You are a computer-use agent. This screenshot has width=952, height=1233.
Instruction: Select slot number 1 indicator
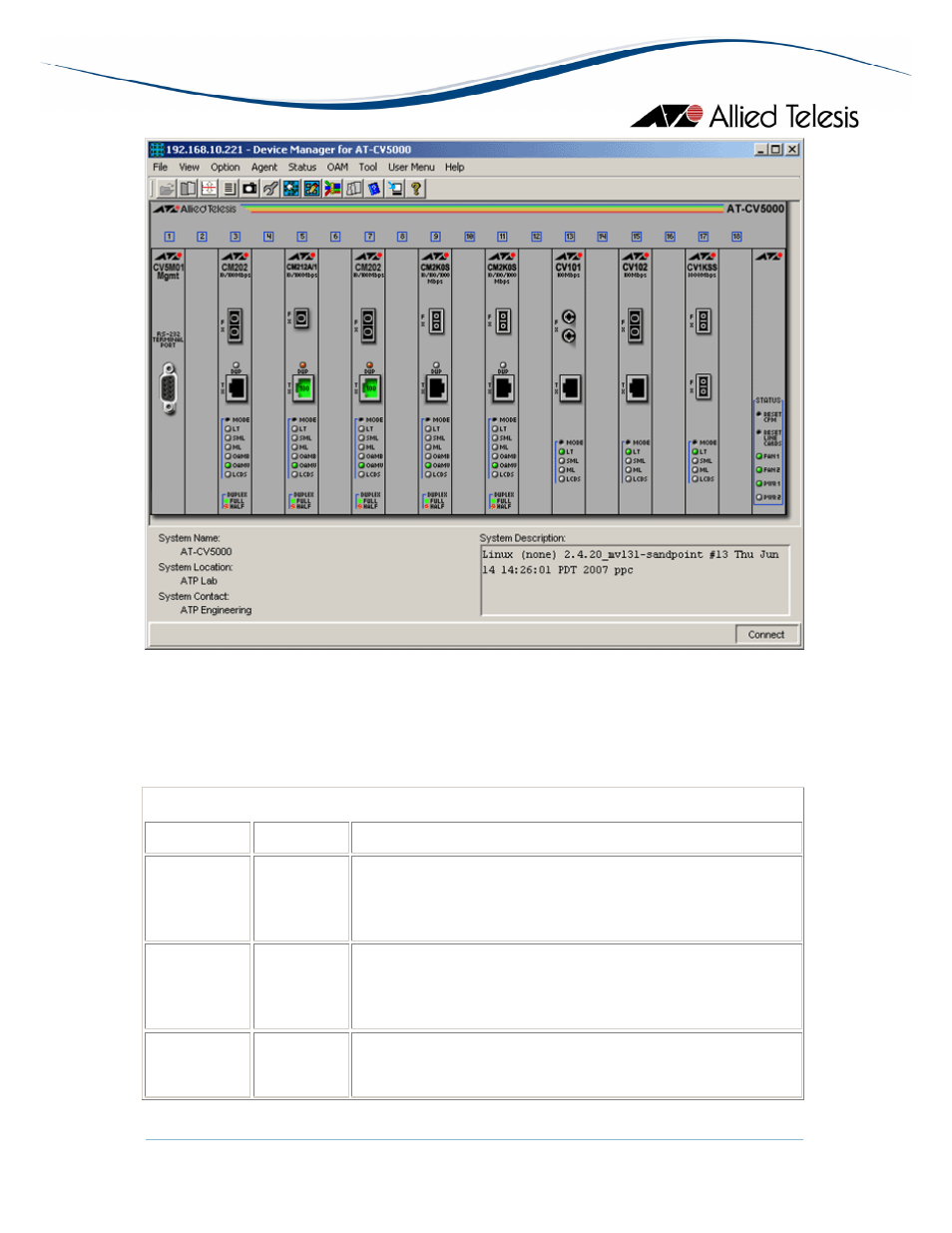169,237
